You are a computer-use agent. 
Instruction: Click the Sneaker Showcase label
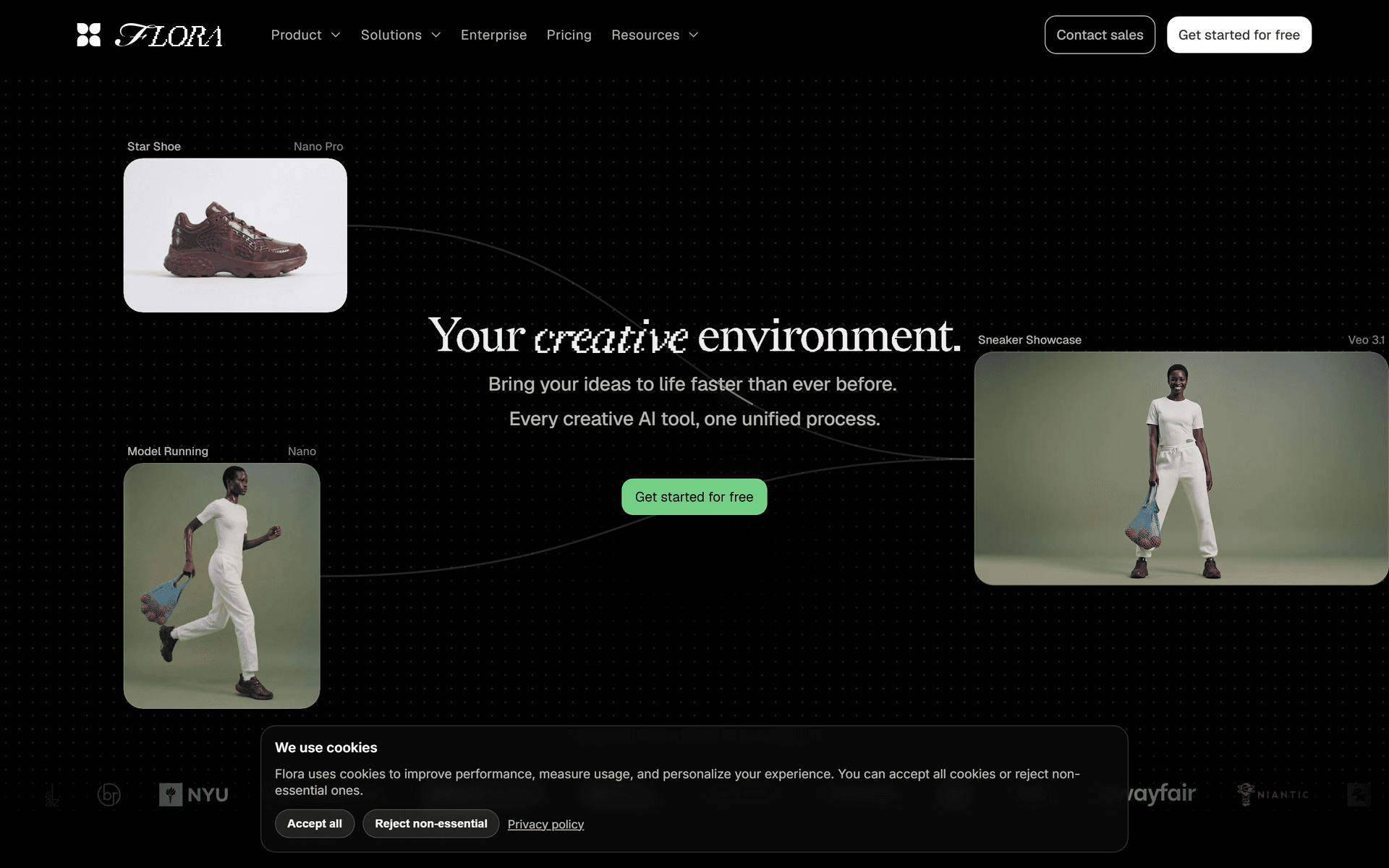pos(1029,340)
